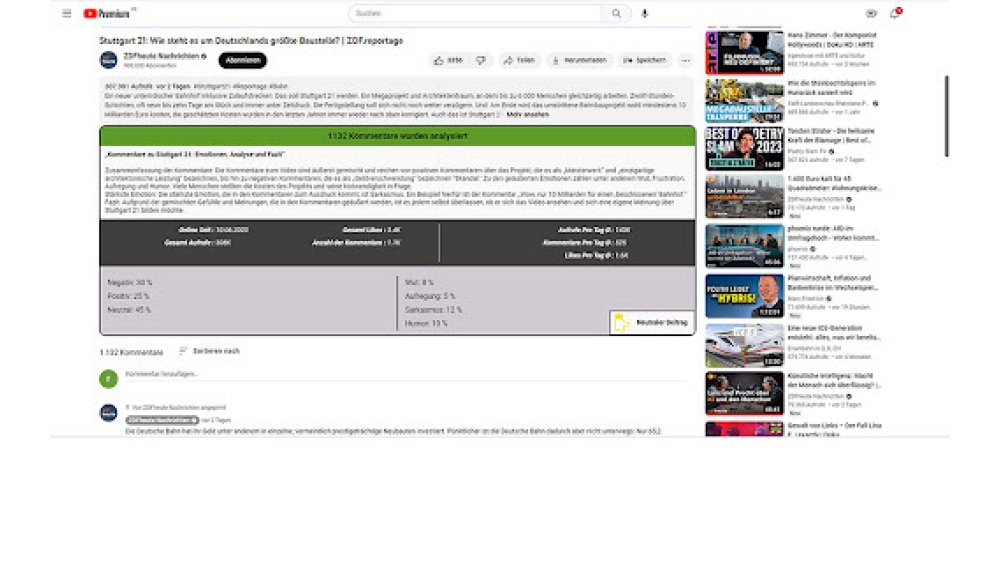
Task: Open the notifications bell
Action: click(895, 13)
